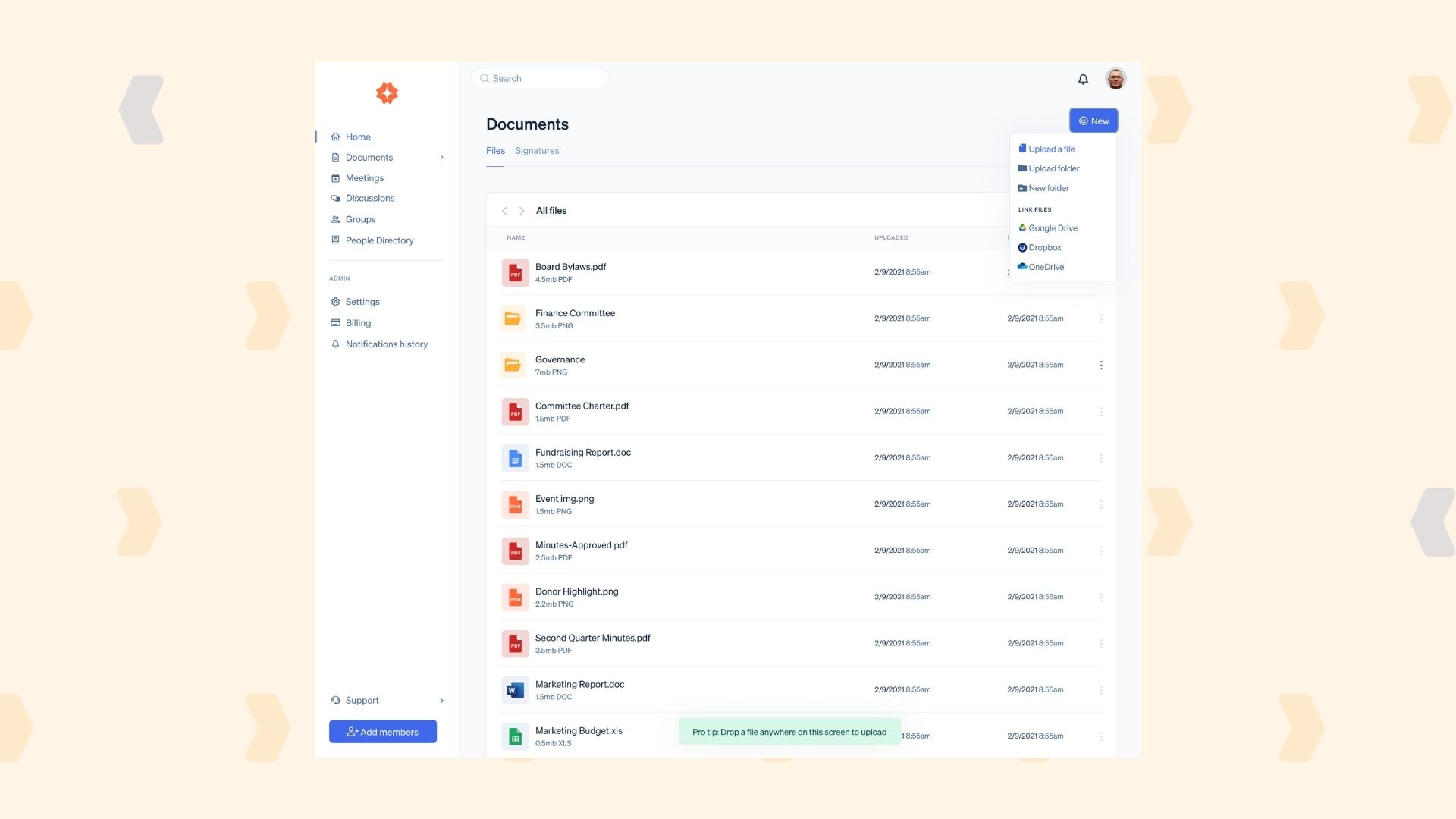Expand the Documents sidebar item
The width and height of the screenshot is (1456, 819).
[442, 157]
